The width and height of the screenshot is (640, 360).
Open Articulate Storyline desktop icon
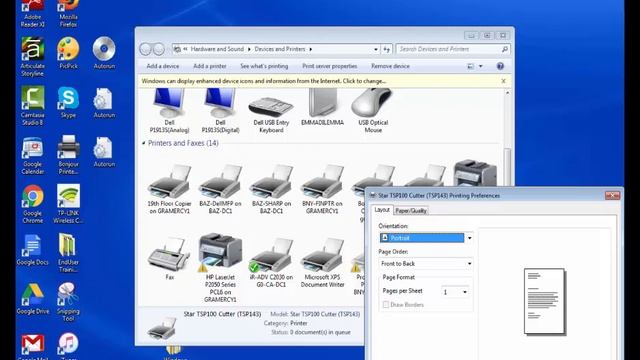33,56
